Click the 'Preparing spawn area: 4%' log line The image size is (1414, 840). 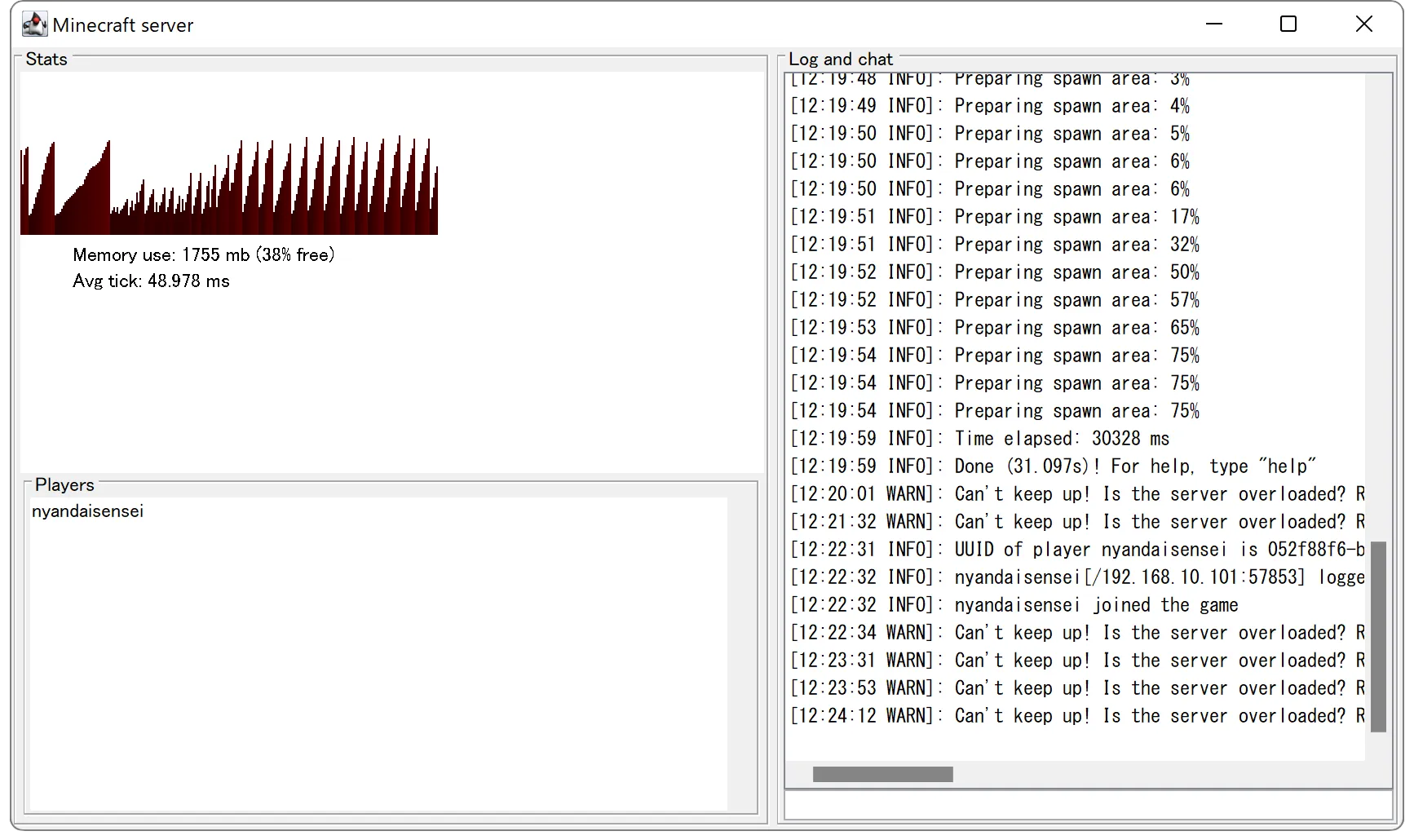990,106
